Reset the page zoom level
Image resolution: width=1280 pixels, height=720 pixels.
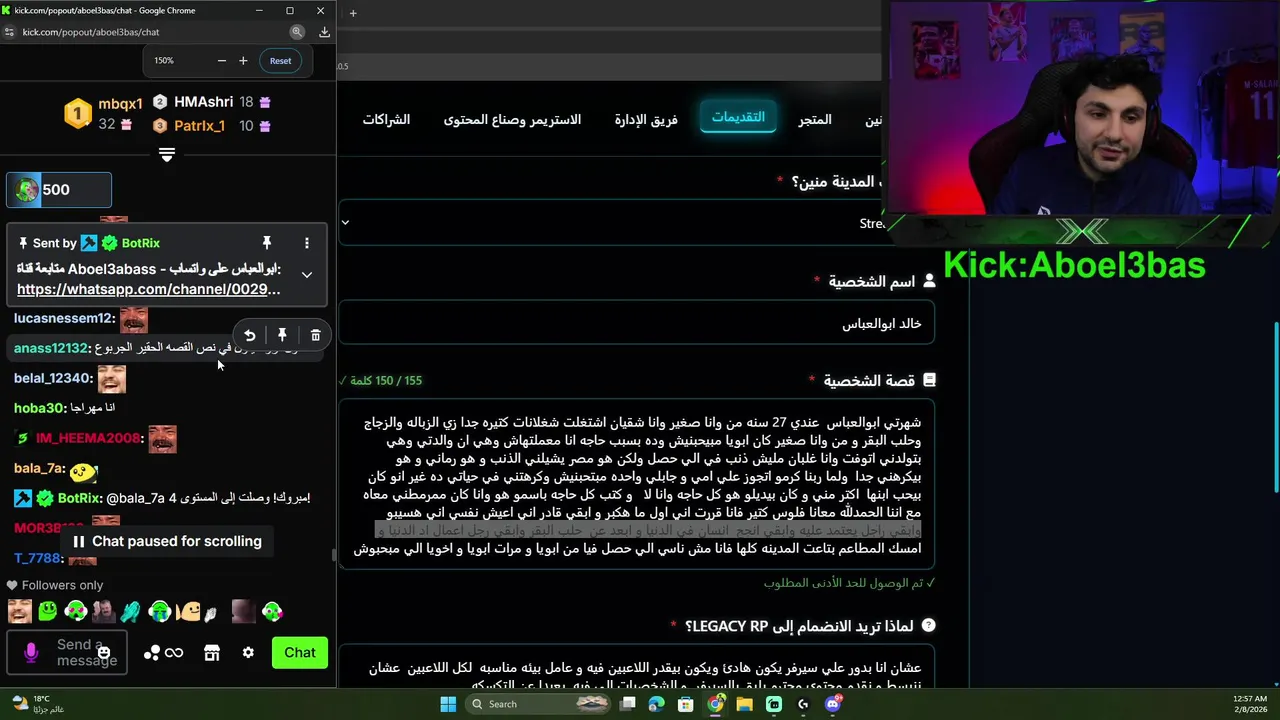coord(280,61)
